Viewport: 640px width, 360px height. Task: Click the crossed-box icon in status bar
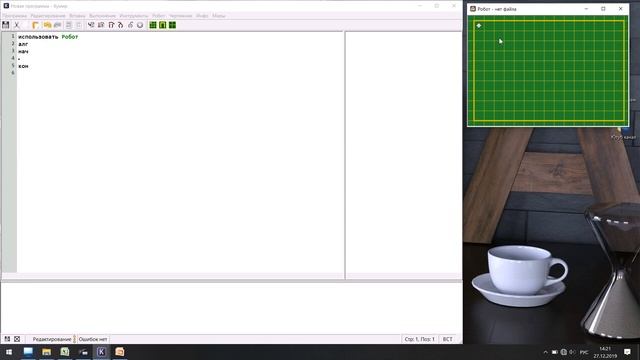coord(17,339)
